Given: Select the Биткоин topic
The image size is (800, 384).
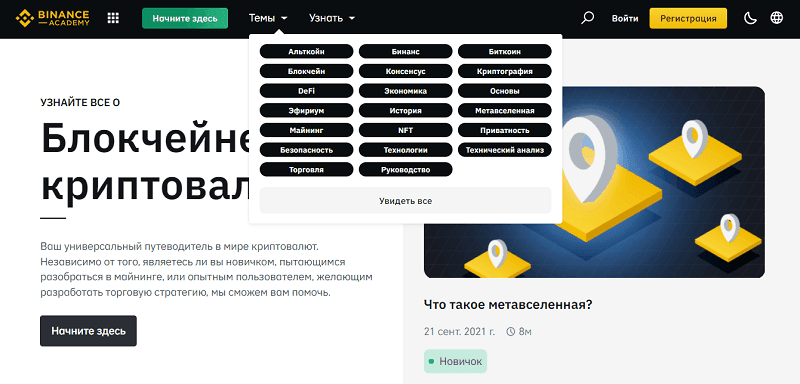Looking at the screenshot, I should (x=505, y=52).
